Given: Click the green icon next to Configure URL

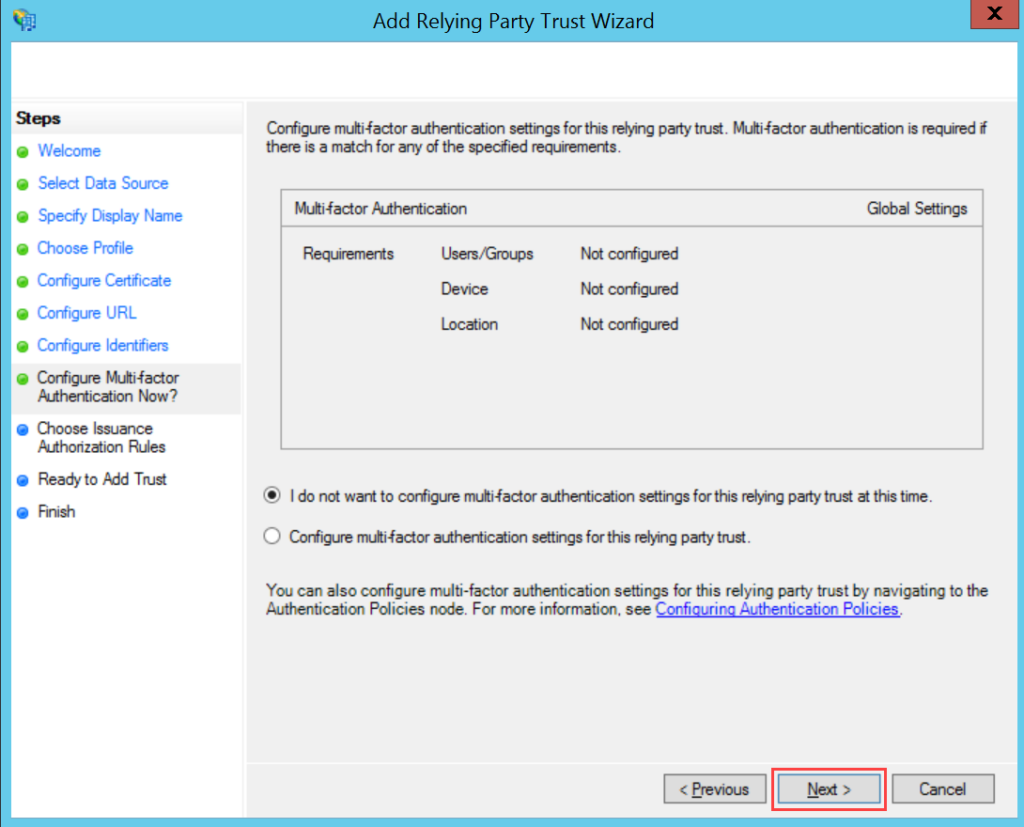Looking at the screenshot, I should [x=22, y=313].
